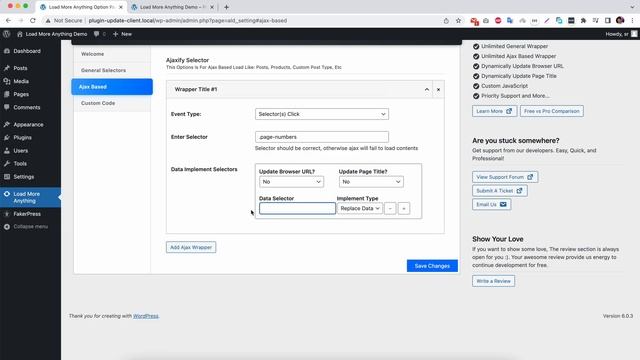Click the Add Ajax Wrapper button
This screenshot has width=640, height=360.
click(x=191, y=247)
